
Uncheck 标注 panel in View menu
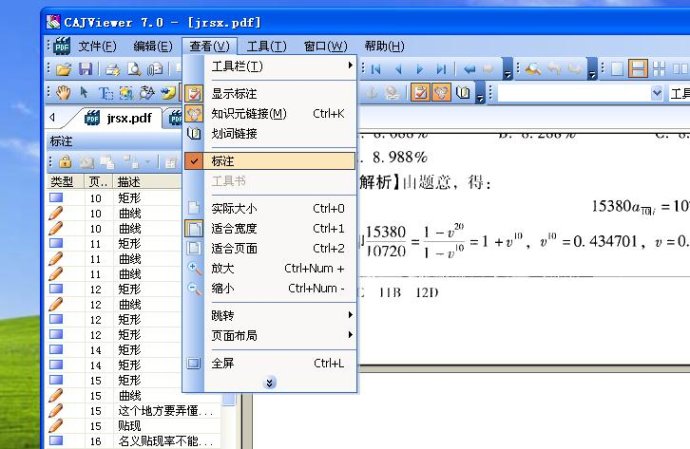tap(269, 161)
